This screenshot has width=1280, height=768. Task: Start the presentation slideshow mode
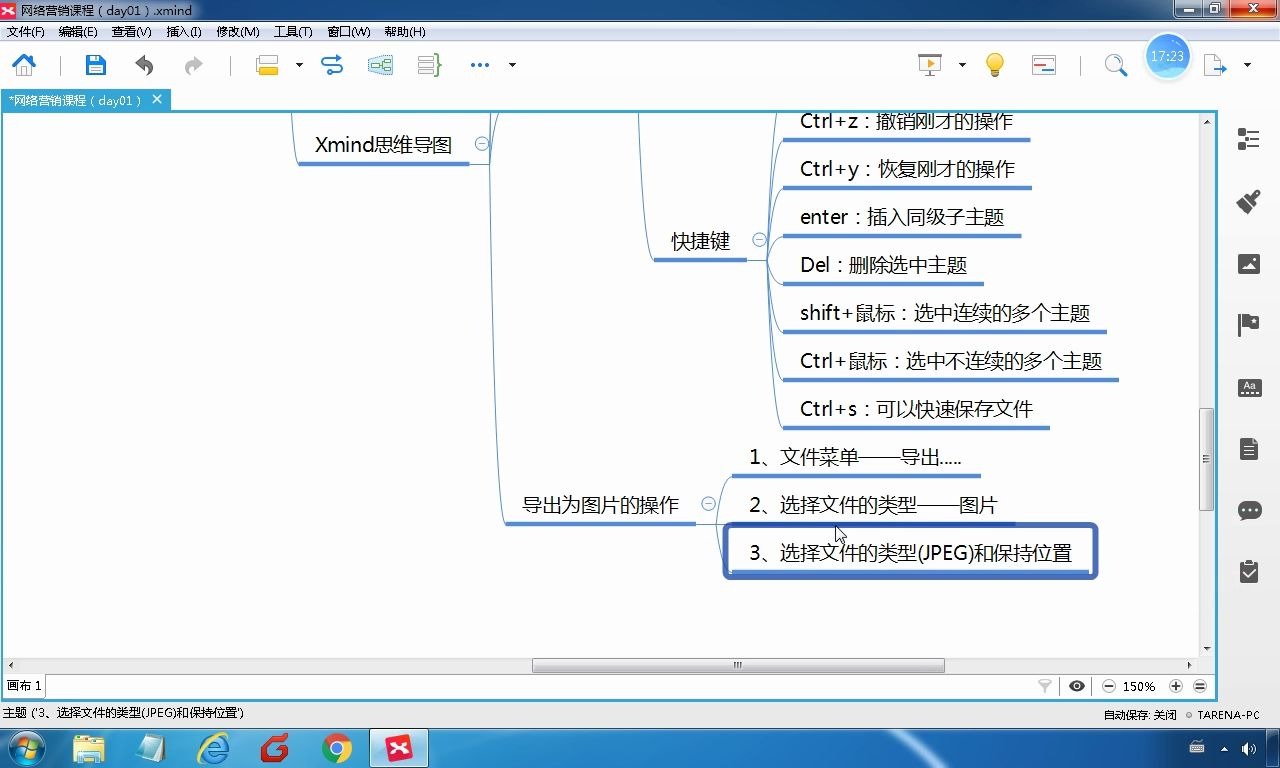(930, 65)
